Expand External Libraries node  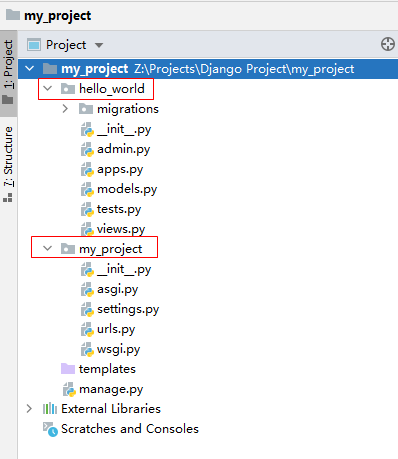point(29,409)
